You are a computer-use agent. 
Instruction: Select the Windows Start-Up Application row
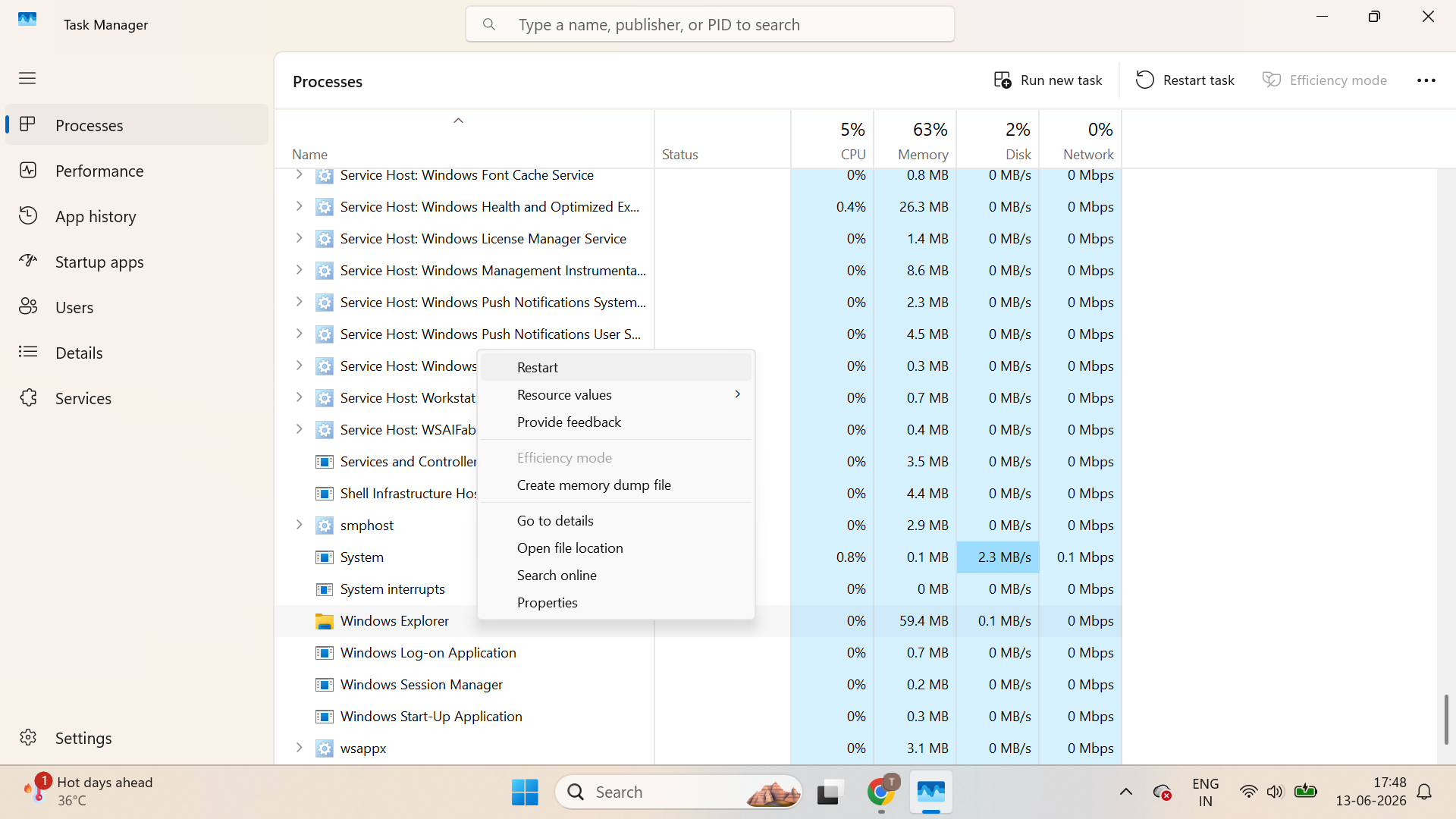698,716
